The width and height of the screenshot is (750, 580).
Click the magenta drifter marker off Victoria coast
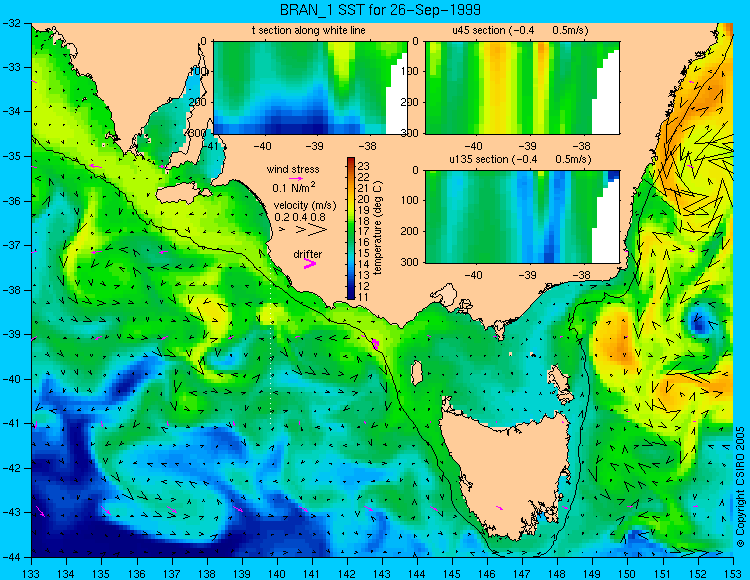375,343
